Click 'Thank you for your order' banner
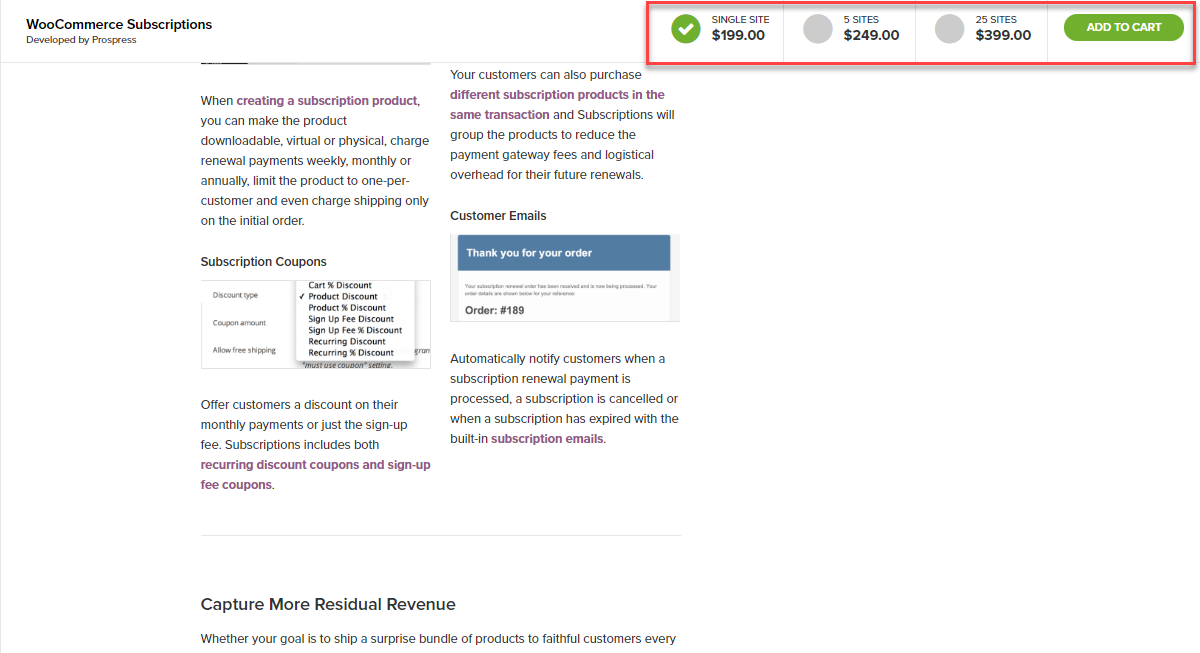The height and width of the screenshot is (653, 1200). tap(564, 253)
